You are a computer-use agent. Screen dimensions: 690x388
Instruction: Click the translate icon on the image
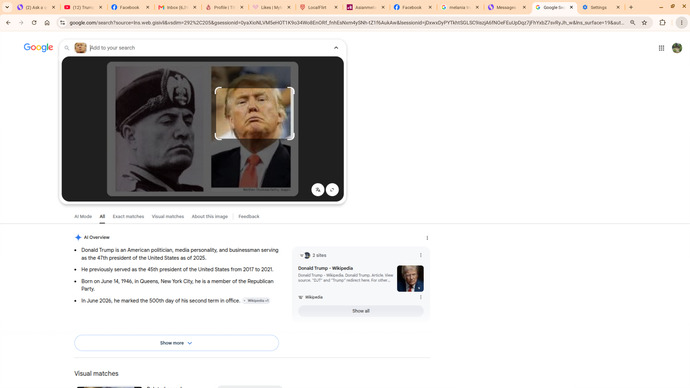pyautogui.click(x=318, y=190)
